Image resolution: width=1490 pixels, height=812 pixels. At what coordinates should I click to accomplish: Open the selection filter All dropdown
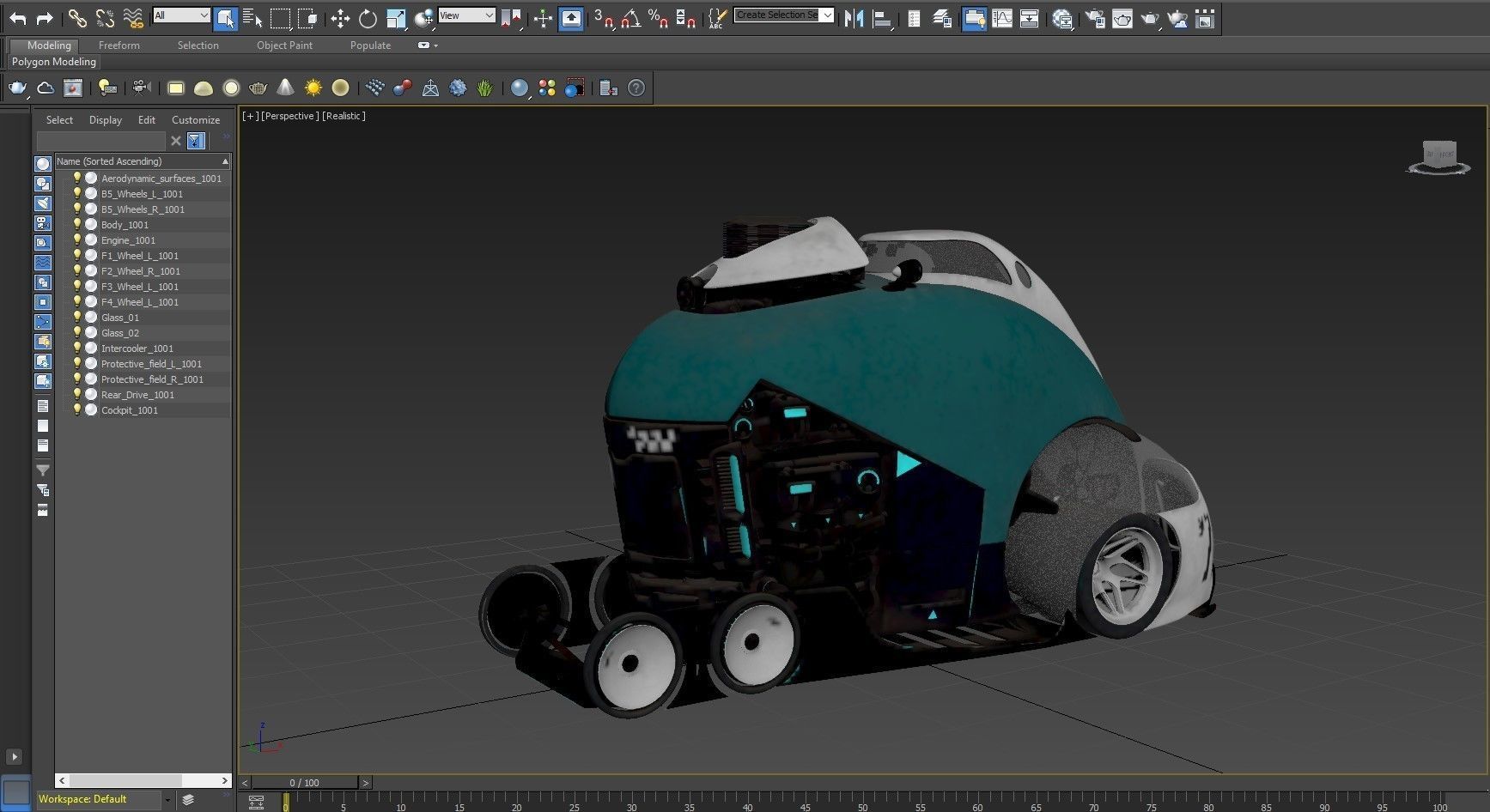[x=181, y=15]
